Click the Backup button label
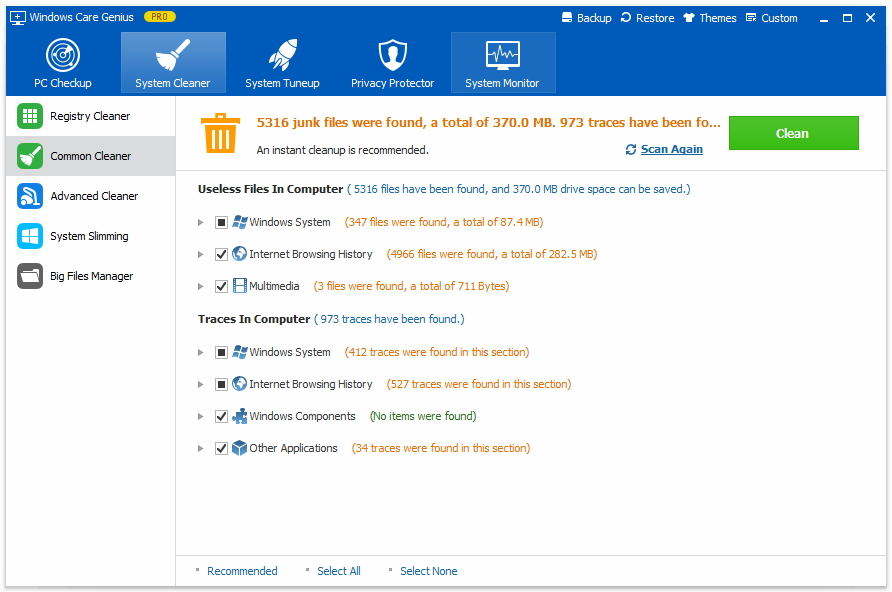 [x=594, y=18]
